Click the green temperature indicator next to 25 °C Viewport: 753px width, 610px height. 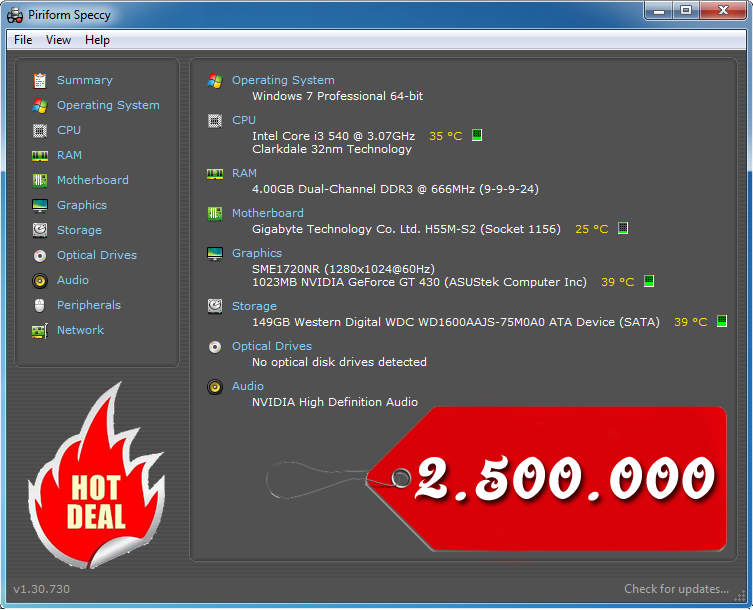point(623,228)
